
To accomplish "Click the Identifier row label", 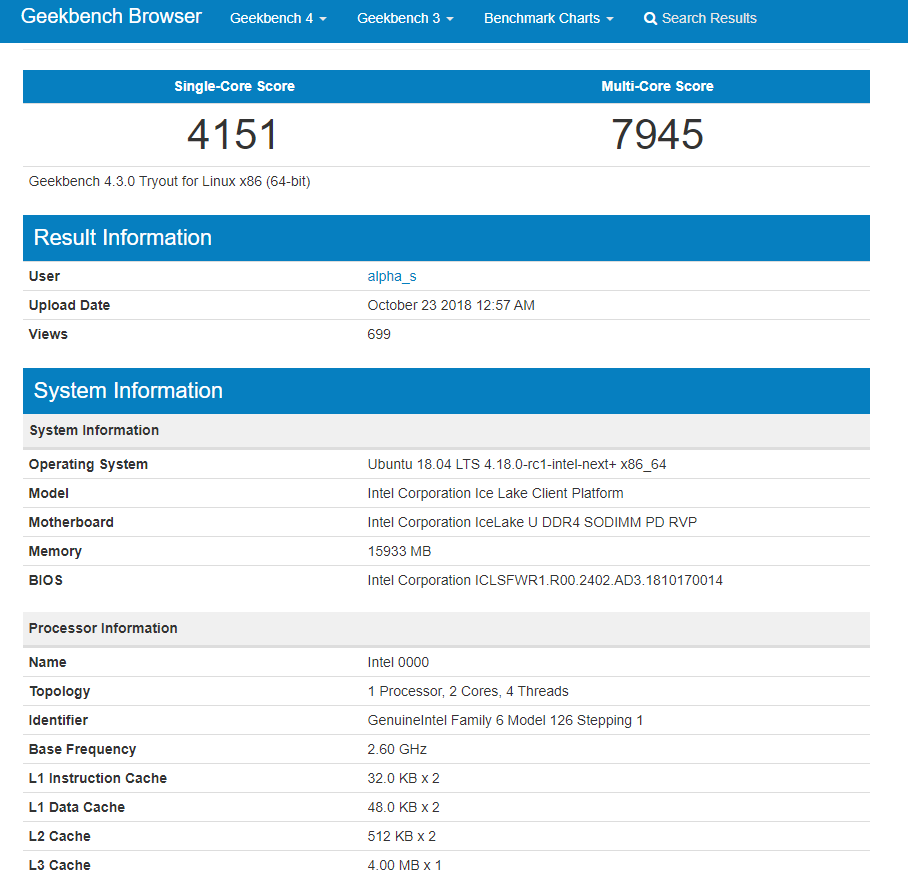I will click(x=58, y=721).
